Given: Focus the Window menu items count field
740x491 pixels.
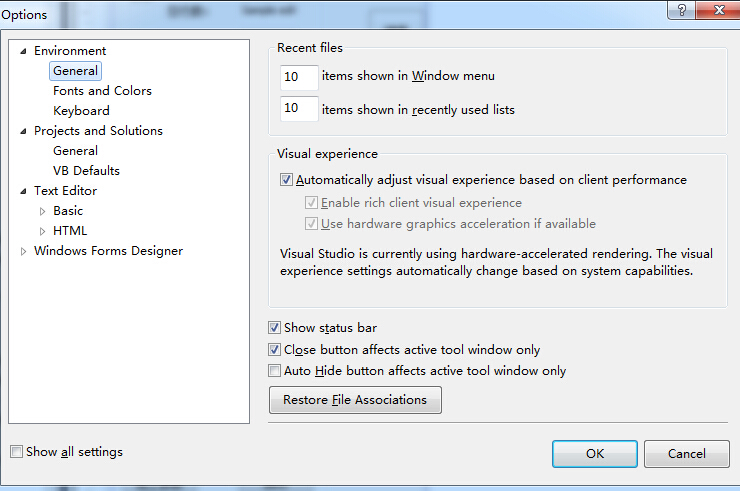Looking at the screenshot, I should click(x=299, y=77).
